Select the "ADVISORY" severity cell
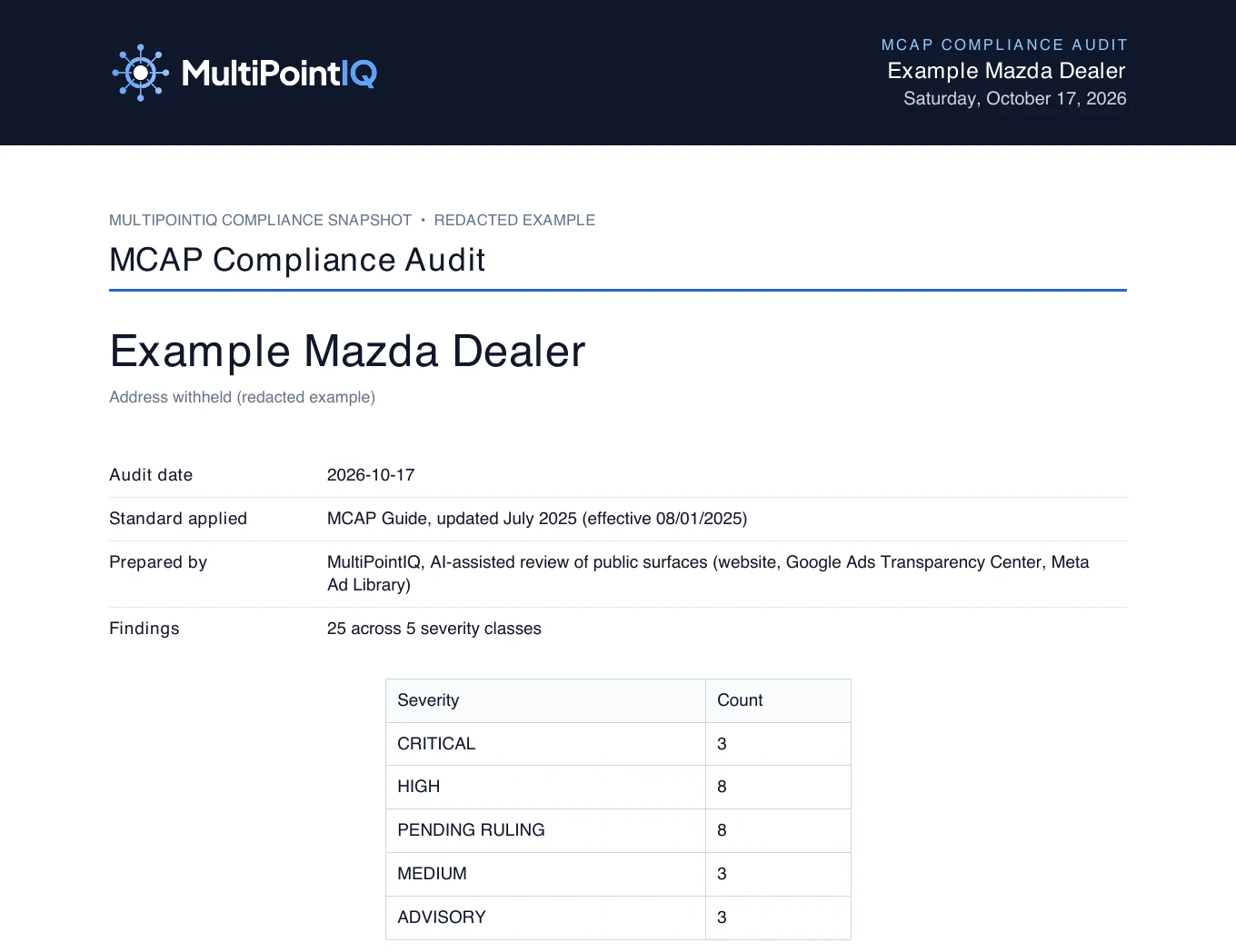This screenshot has height=952, width=1236. coord(545,917)
